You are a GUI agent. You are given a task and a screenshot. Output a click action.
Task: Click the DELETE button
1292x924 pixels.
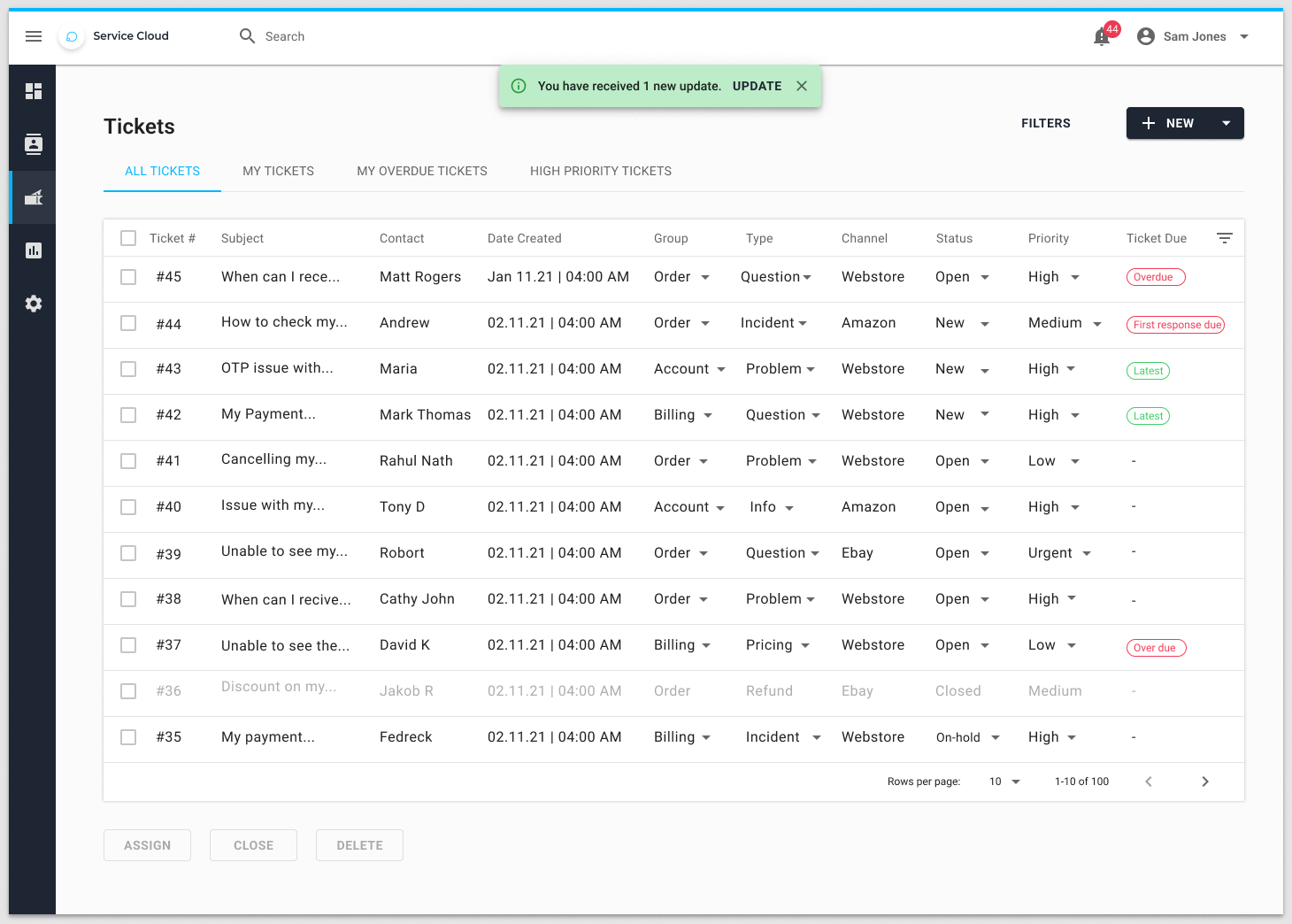point(359,845)
